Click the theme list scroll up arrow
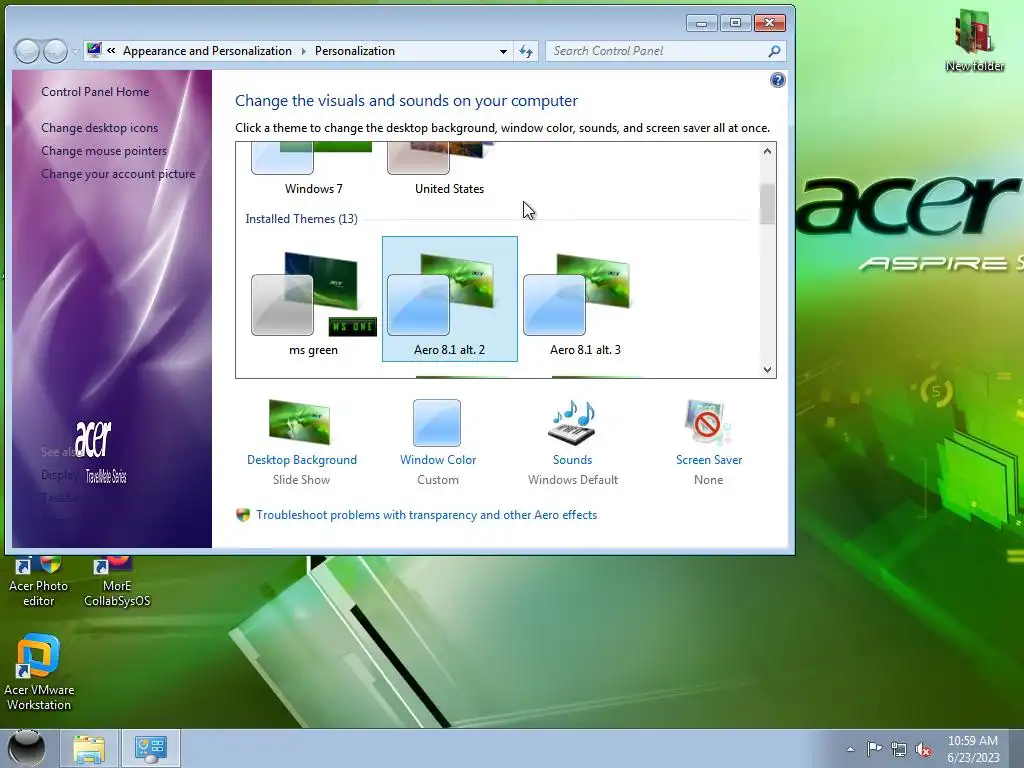 (x=767, y=151)
